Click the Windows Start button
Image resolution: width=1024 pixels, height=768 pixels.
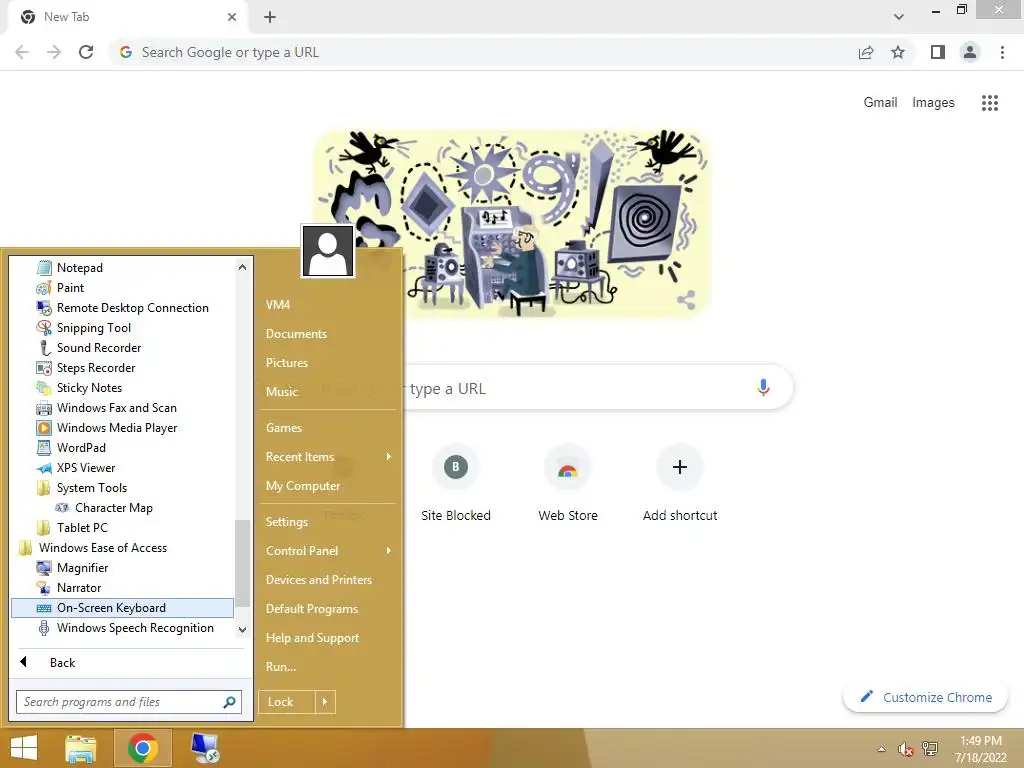[24, 748]
